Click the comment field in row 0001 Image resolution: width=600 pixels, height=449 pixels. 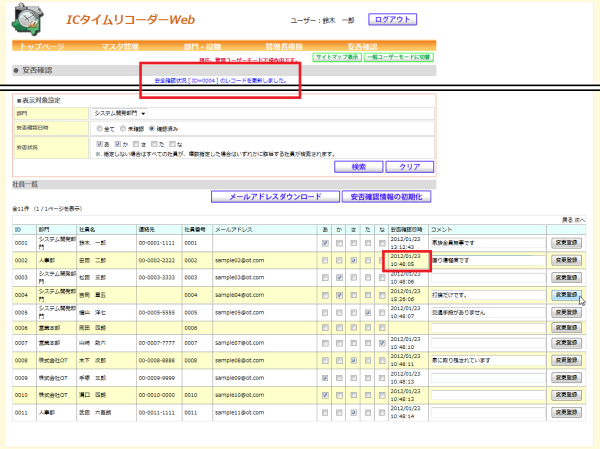(488, 243)
